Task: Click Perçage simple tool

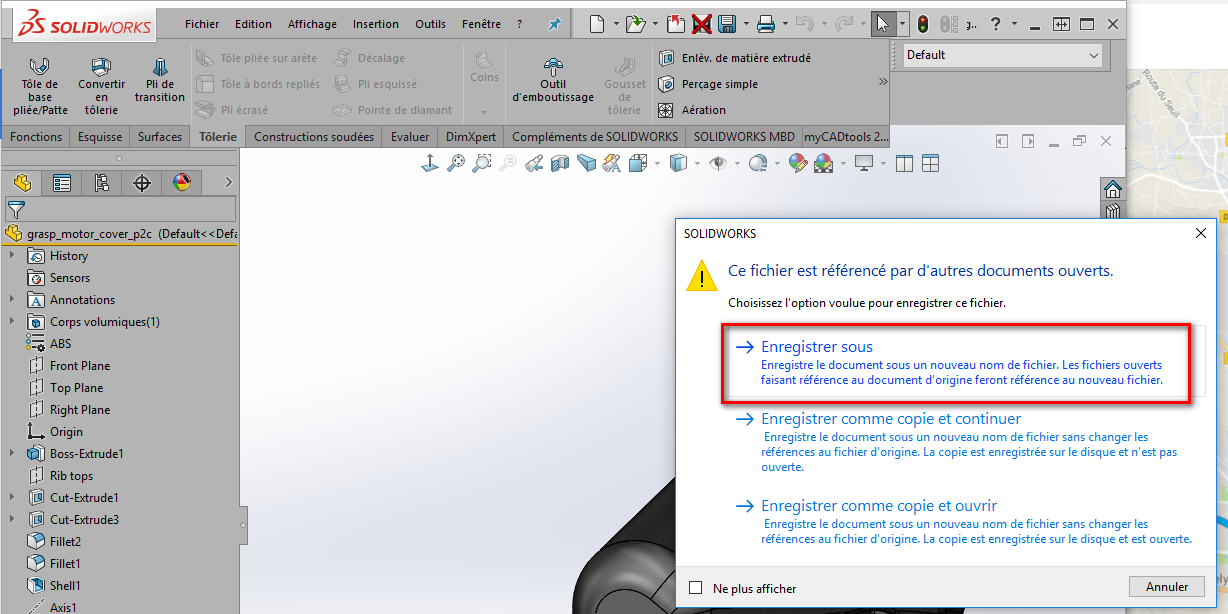Action: click(708, 84)
